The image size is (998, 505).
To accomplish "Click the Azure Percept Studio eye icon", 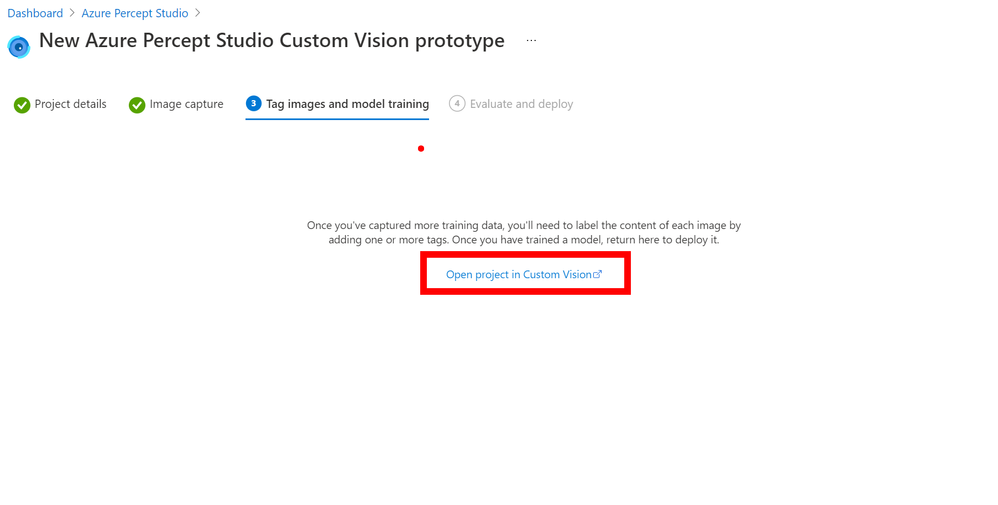I will click(18, 46).
